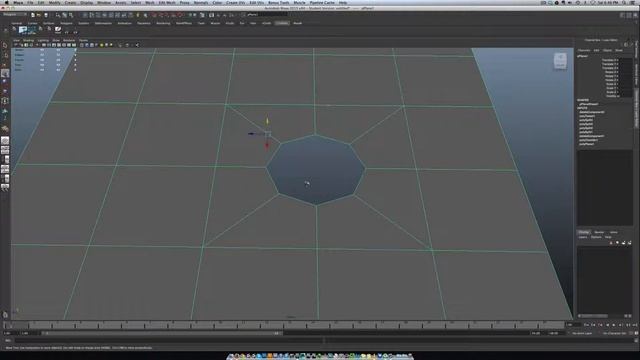Open the Bonus Tools menu
The image size is (640, 360).
click(x=279, y=2)
